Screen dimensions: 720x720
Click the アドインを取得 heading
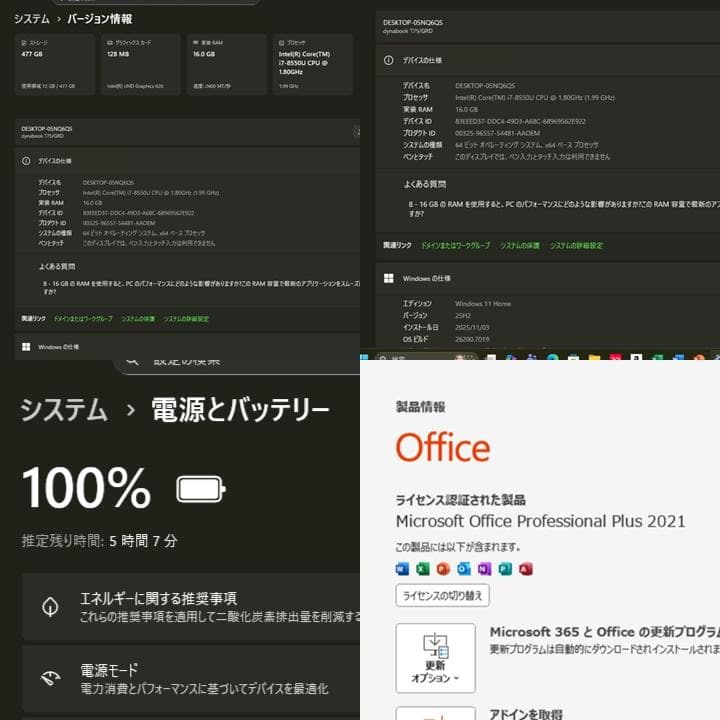(x=526, y=714)
